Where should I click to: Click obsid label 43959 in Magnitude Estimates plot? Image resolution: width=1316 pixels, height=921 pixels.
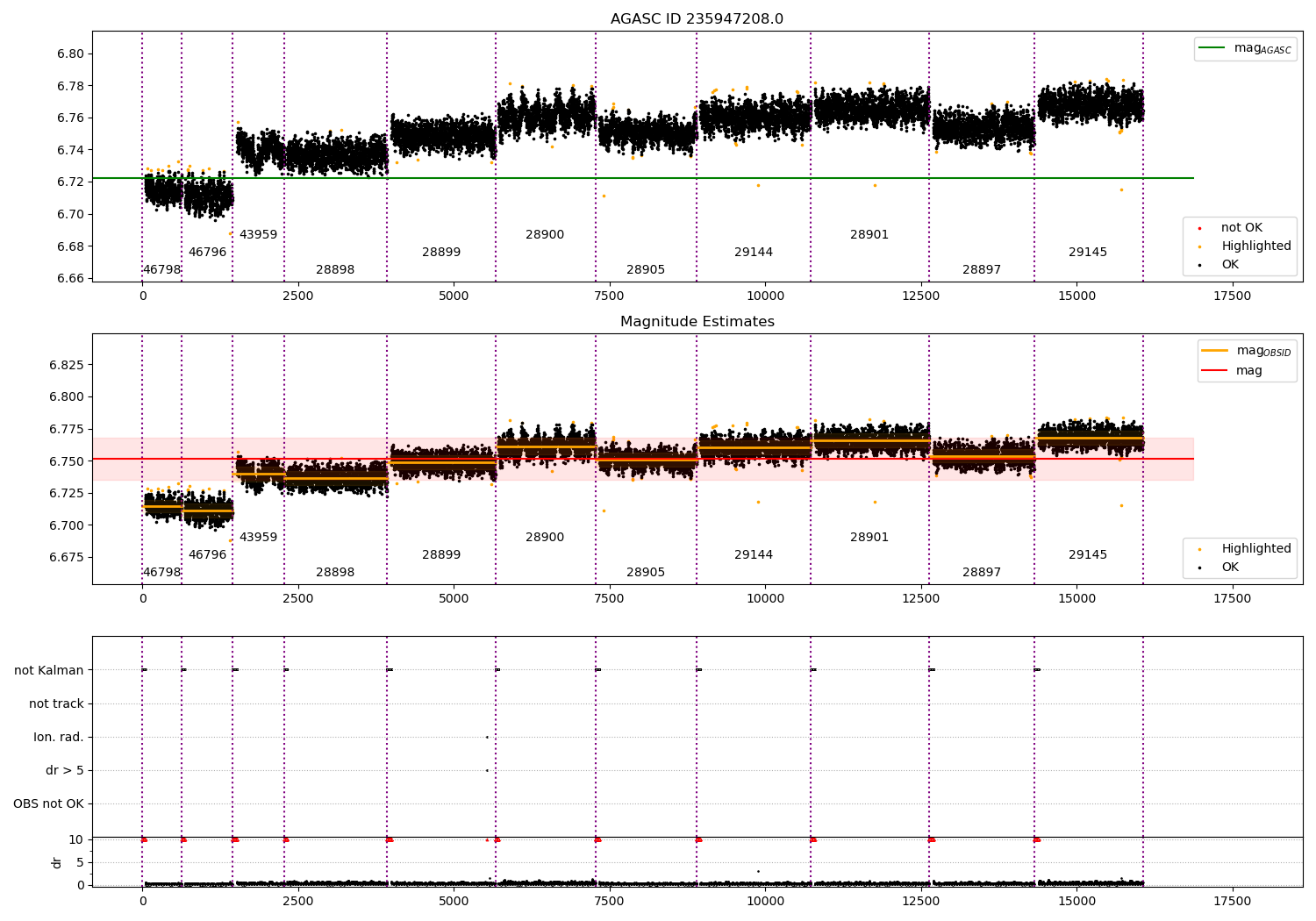pos(258,538)
